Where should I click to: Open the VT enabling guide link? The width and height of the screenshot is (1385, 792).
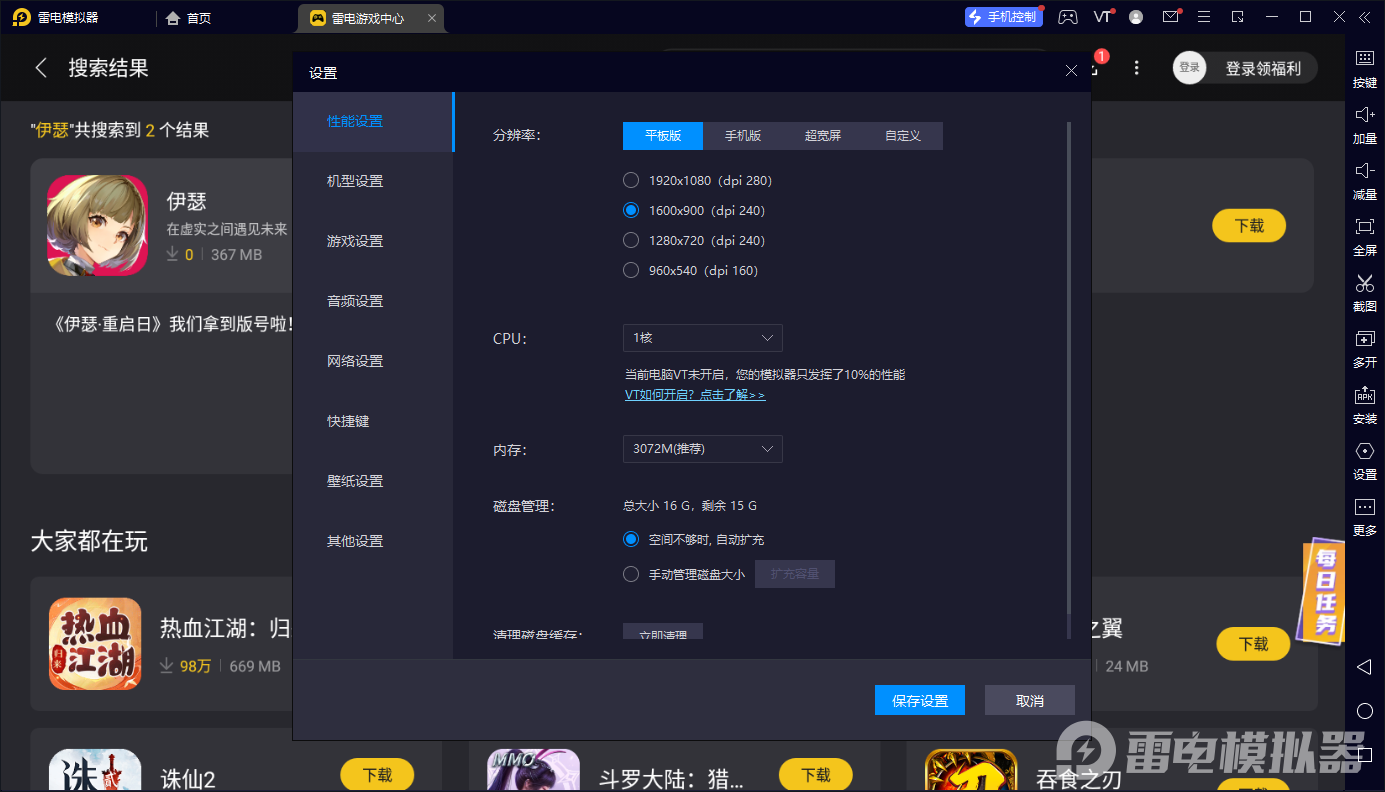694,394
